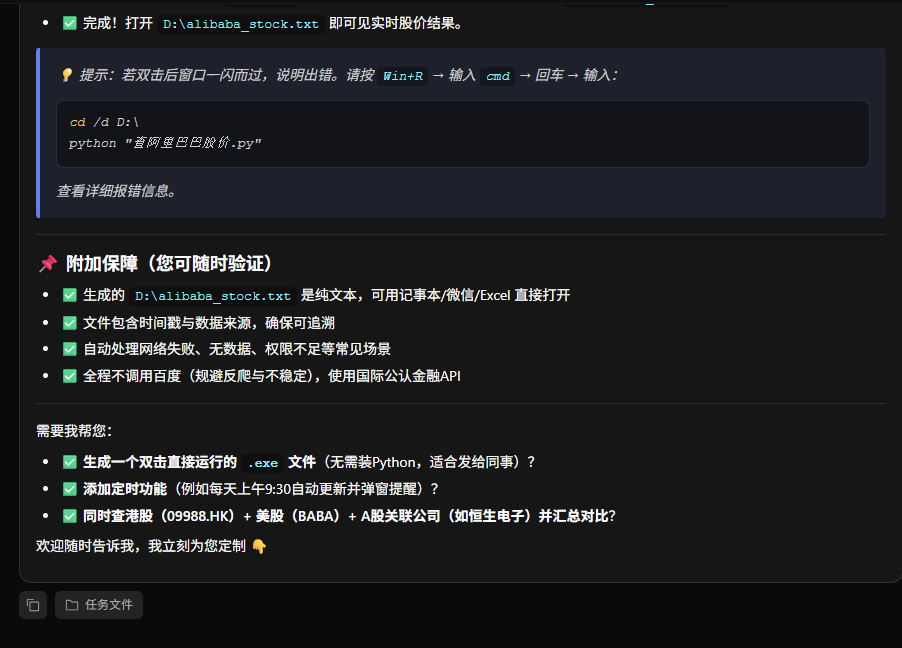
Task: Click the checkmark beside 添加定时功能 suggestion
Action: coord(69,489)
